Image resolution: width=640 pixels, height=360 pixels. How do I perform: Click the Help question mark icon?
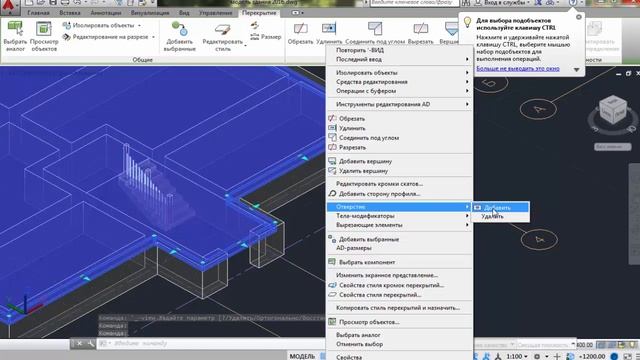point(573,2)
